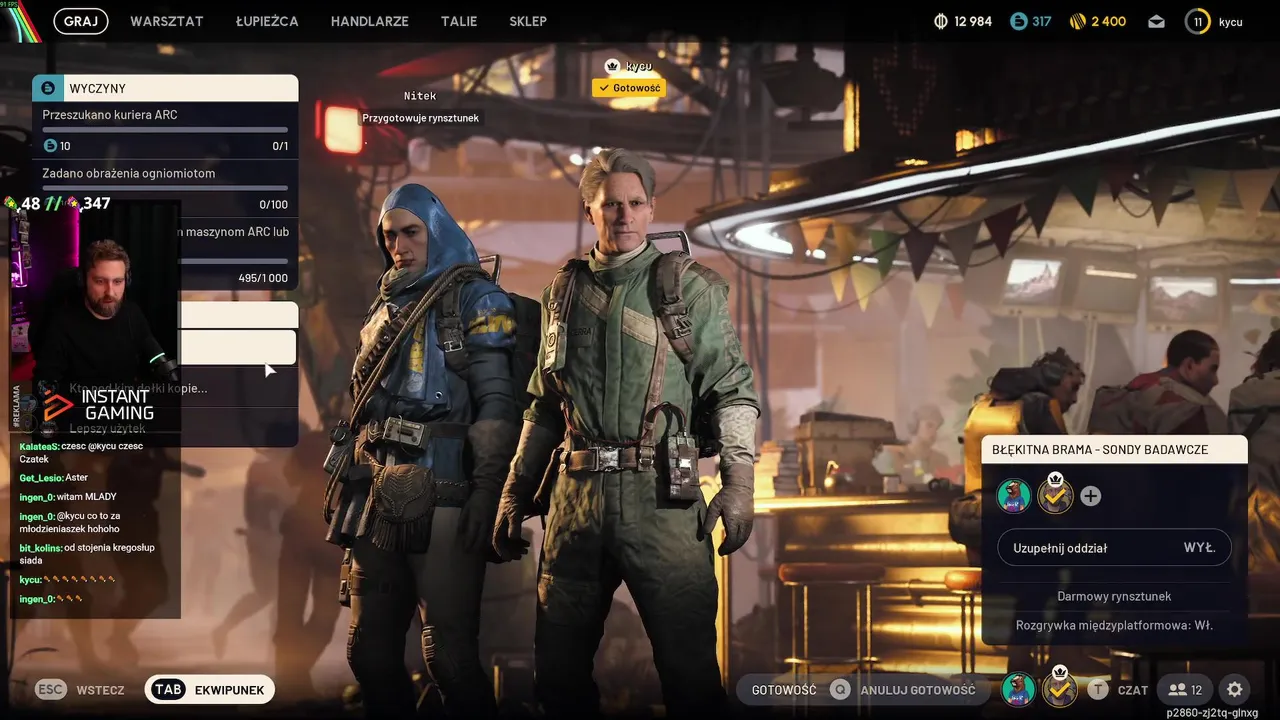Viewport: 1280px width, 720px height.
Task: Click the Przygotowuje rynsztunek status label
Action: tap(420, 118)
